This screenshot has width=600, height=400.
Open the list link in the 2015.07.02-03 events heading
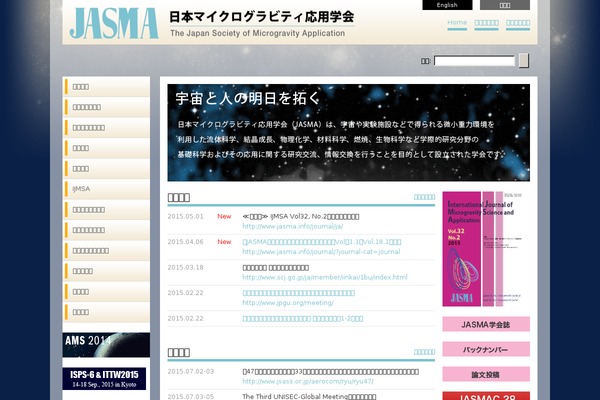pyautogui.click(x=424, y=352)
